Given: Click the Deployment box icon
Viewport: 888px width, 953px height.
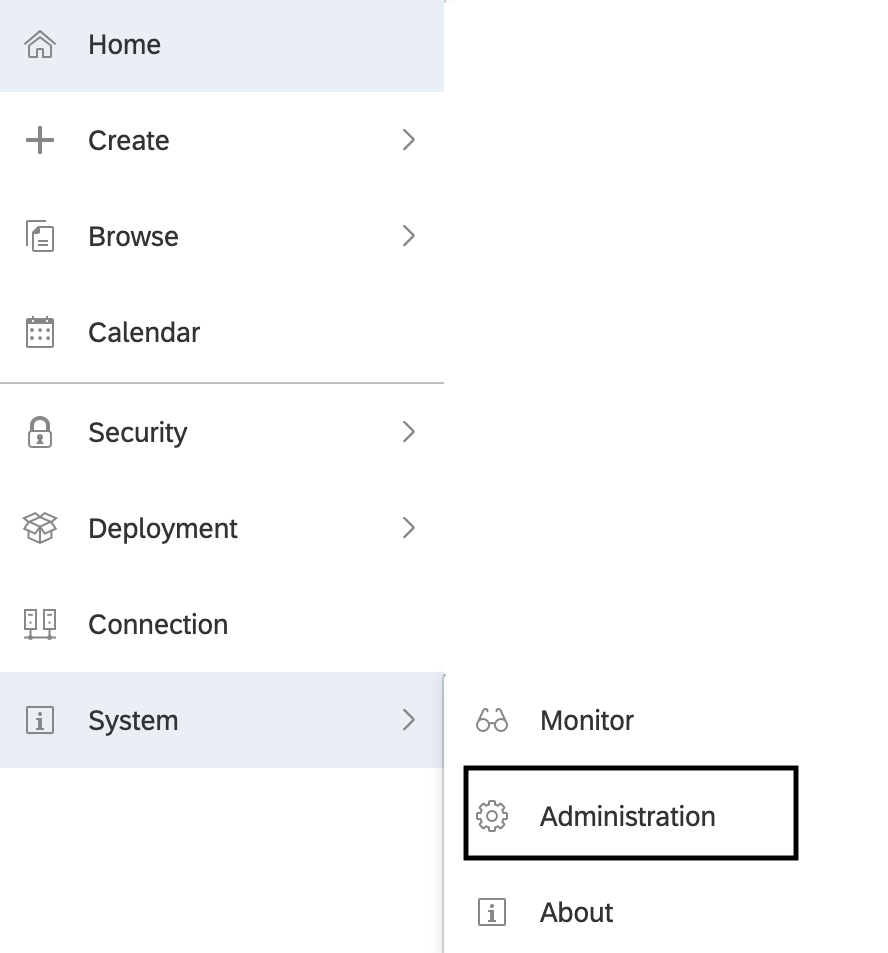Looking at the screenshot, I should [40, 528].
